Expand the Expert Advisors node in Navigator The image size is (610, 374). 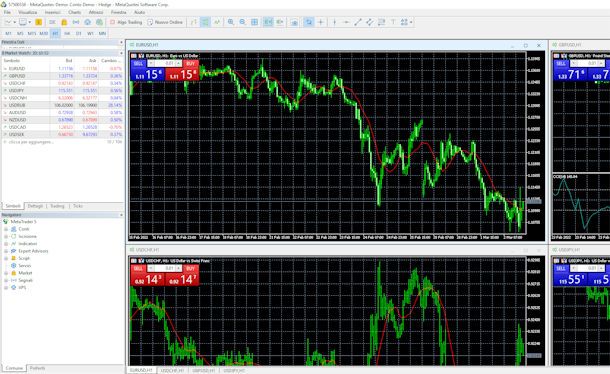click(x=6, y=251)
